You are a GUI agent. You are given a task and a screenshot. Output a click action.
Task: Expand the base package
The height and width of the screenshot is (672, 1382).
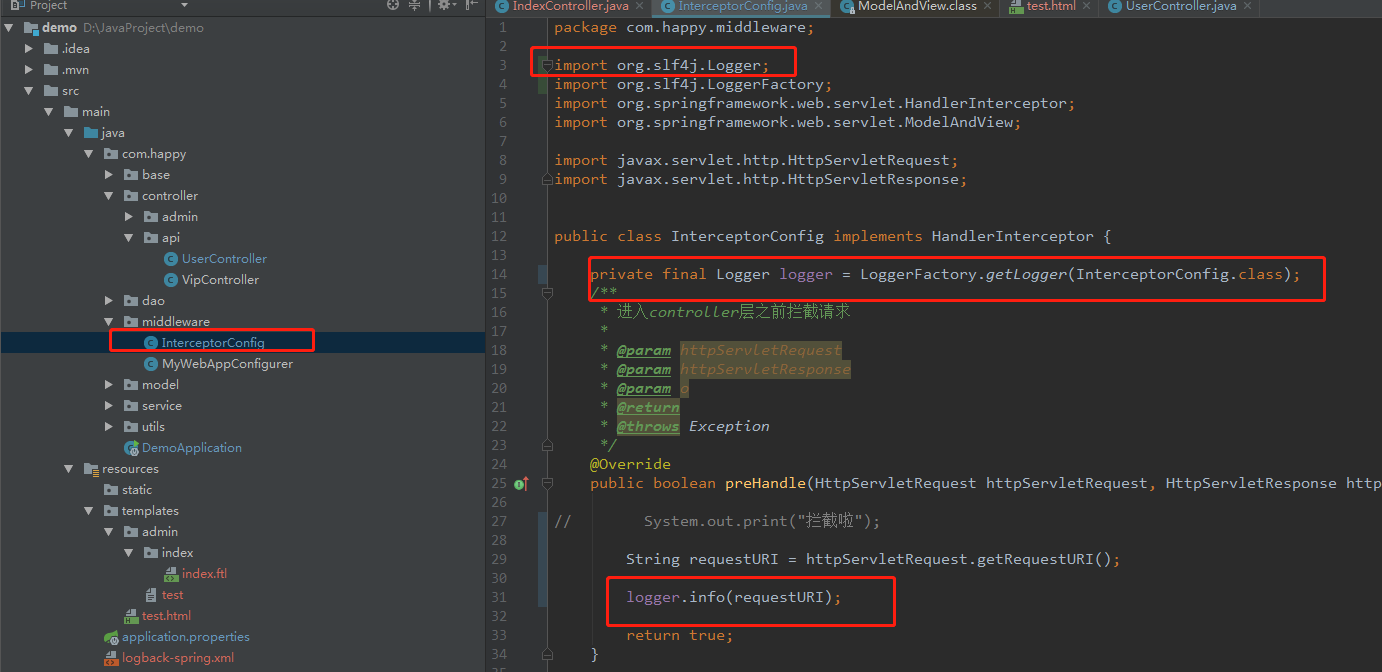109,175
